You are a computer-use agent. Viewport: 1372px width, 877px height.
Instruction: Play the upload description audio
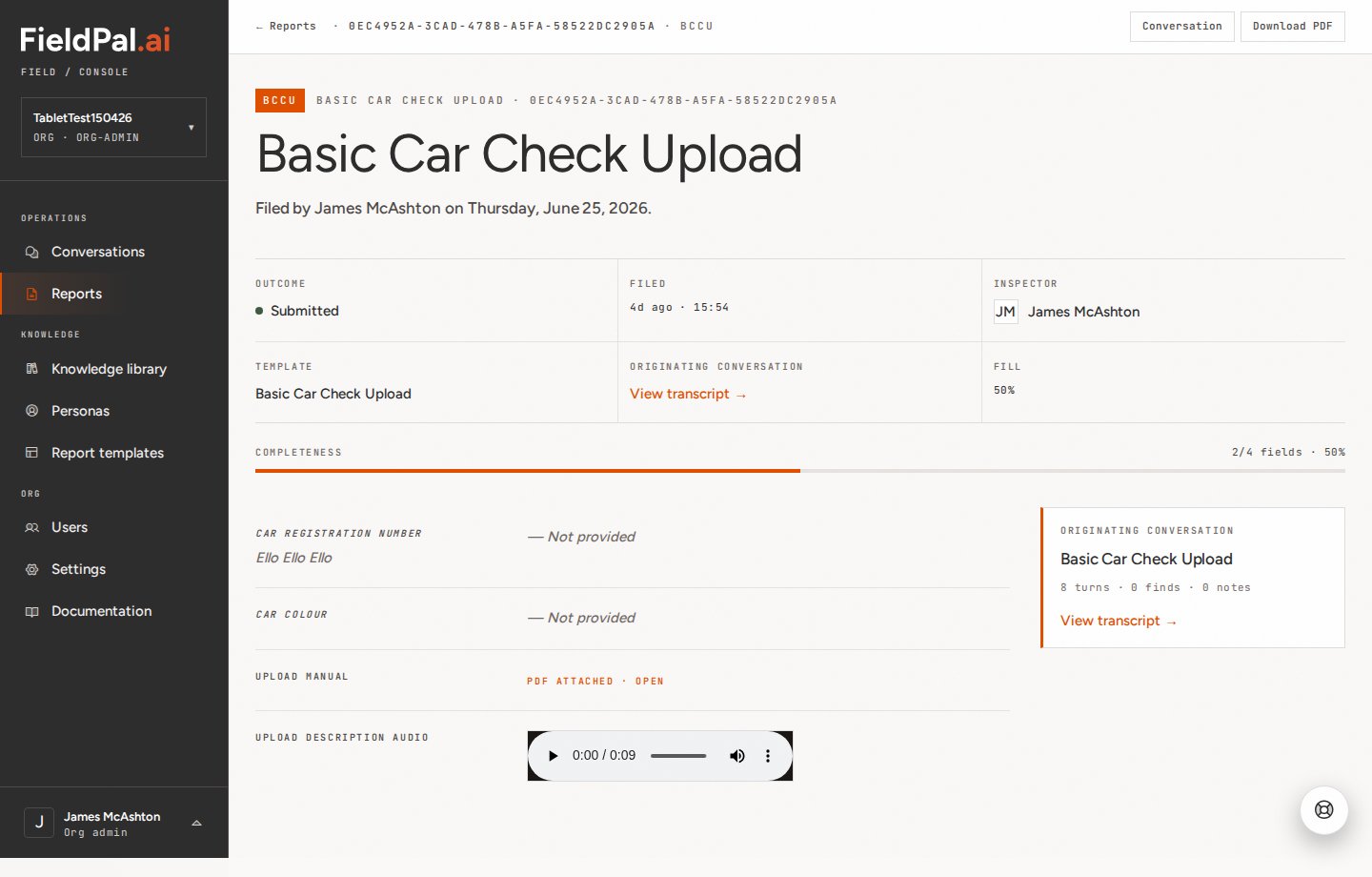pyautogui.click(x=553, y=756)
